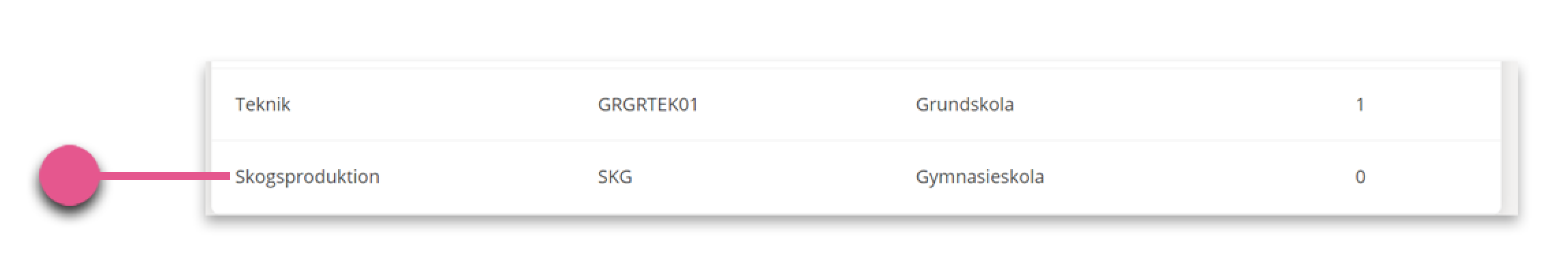
Task: Select the Teknik subject name
Action: [262, 104]
